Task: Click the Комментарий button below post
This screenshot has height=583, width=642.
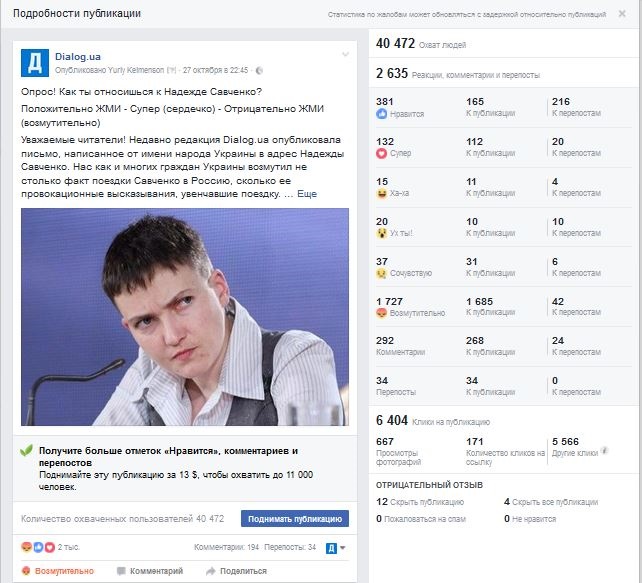Action: 150,571
